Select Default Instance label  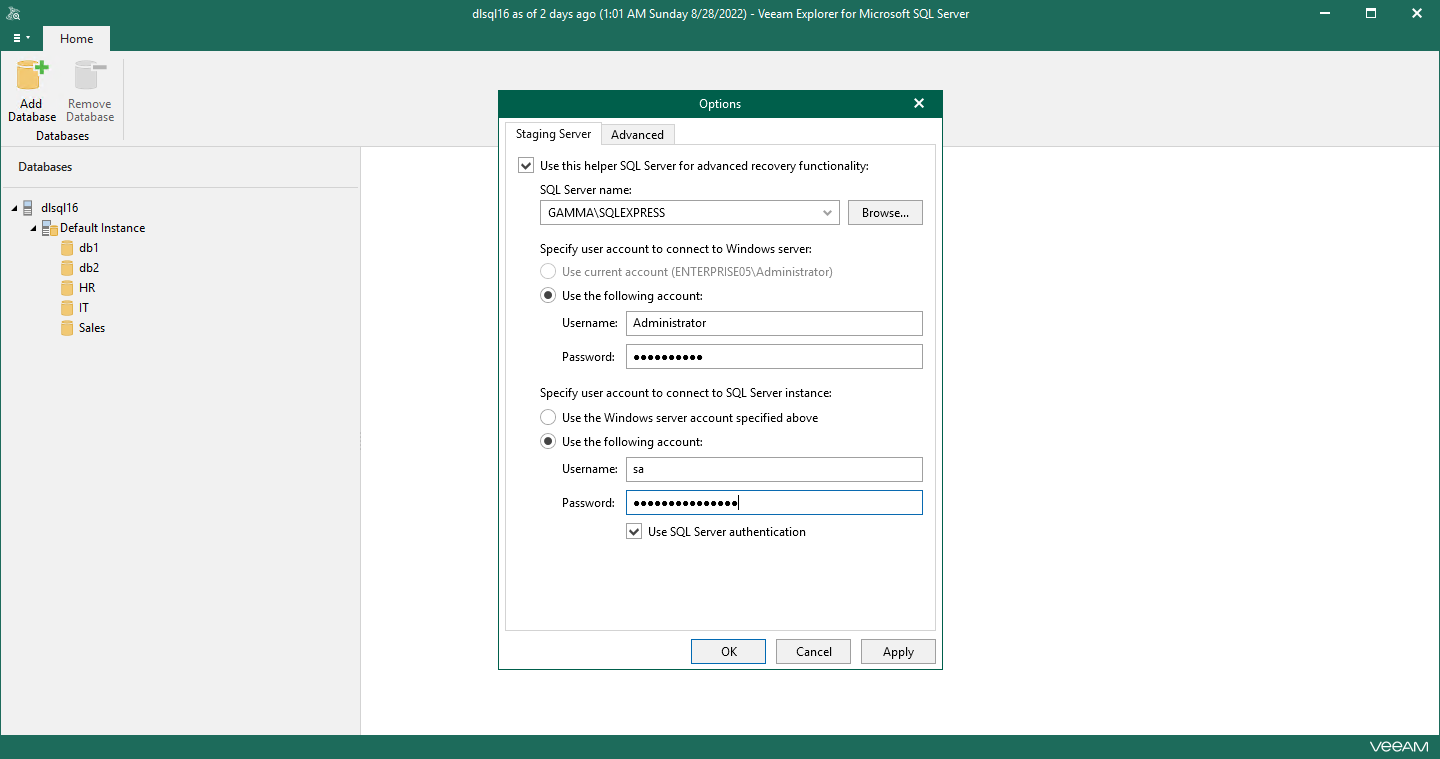pos(102,228)
